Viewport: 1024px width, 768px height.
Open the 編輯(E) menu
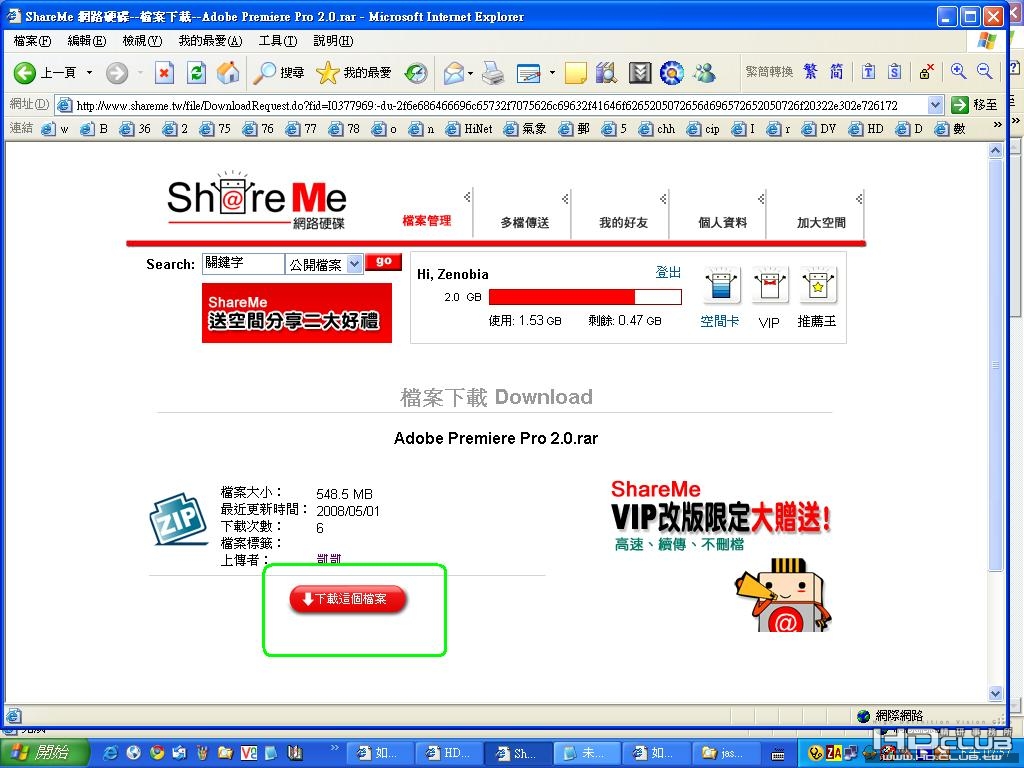coord(87,41)
